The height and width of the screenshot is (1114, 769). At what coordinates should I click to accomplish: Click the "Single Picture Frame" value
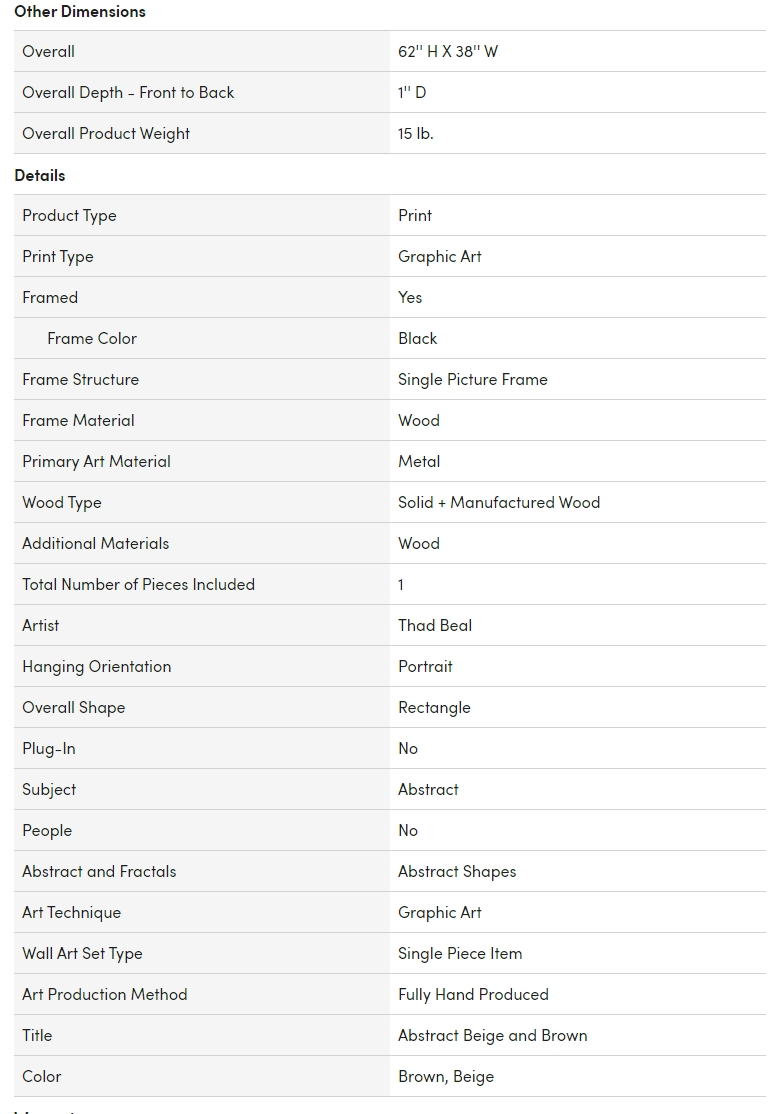tap(473, 380)
